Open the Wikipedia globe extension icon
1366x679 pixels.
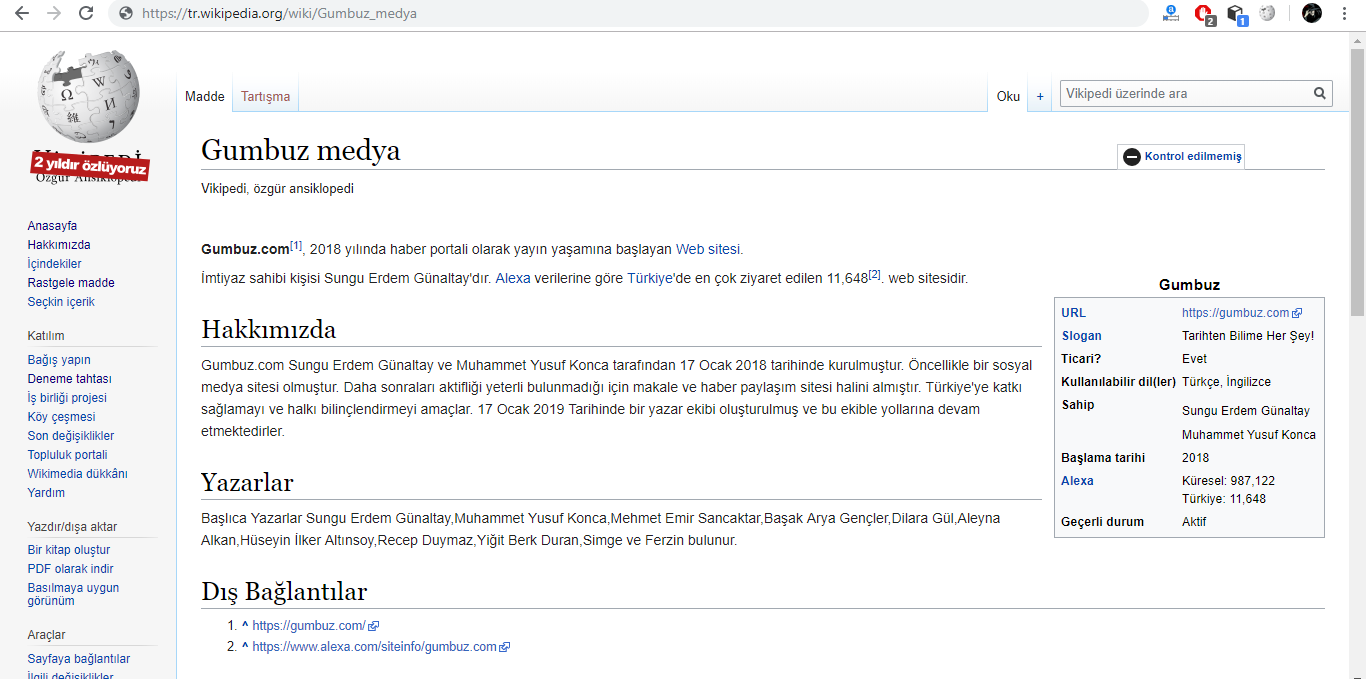point(1268,14)
